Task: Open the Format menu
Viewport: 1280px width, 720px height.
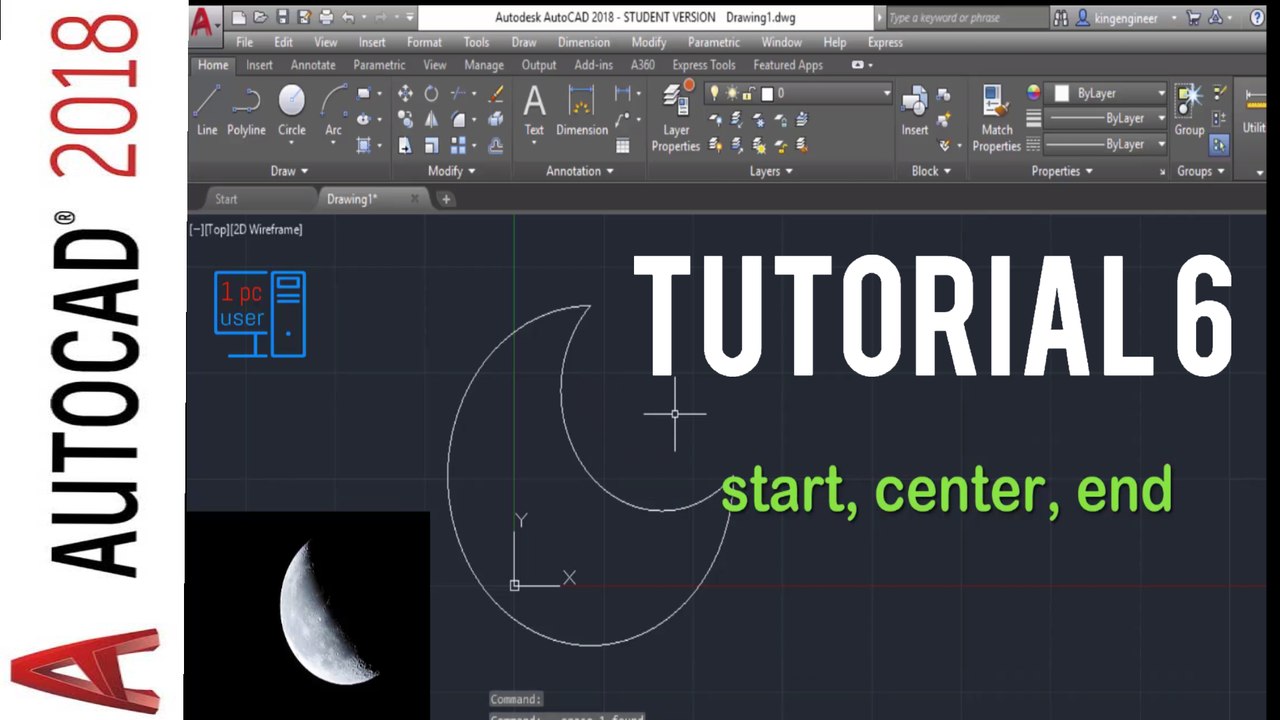Action: point(424,42)
